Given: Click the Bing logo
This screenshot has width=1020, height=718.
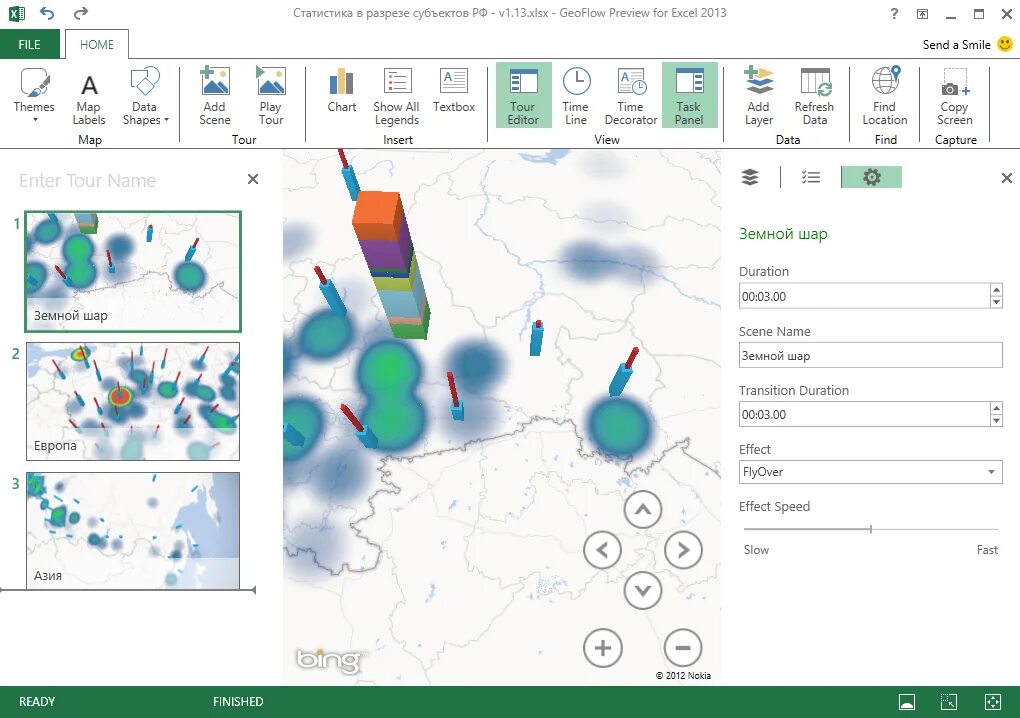Looking at the screenshot, I should point(329,660).
